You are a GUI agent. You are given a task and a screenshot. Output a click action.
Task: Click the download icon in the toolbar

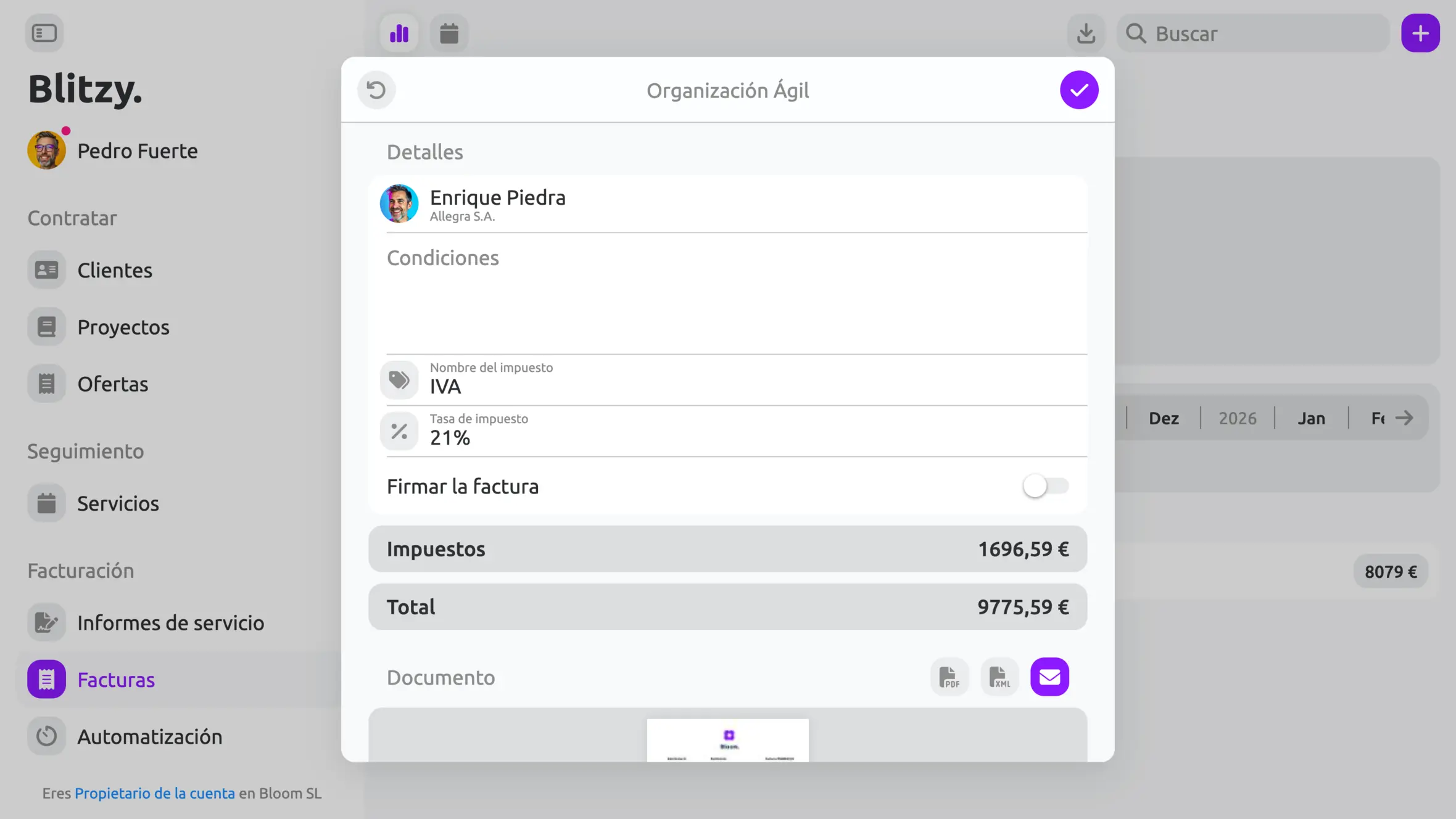click(x=1086, y=33)
